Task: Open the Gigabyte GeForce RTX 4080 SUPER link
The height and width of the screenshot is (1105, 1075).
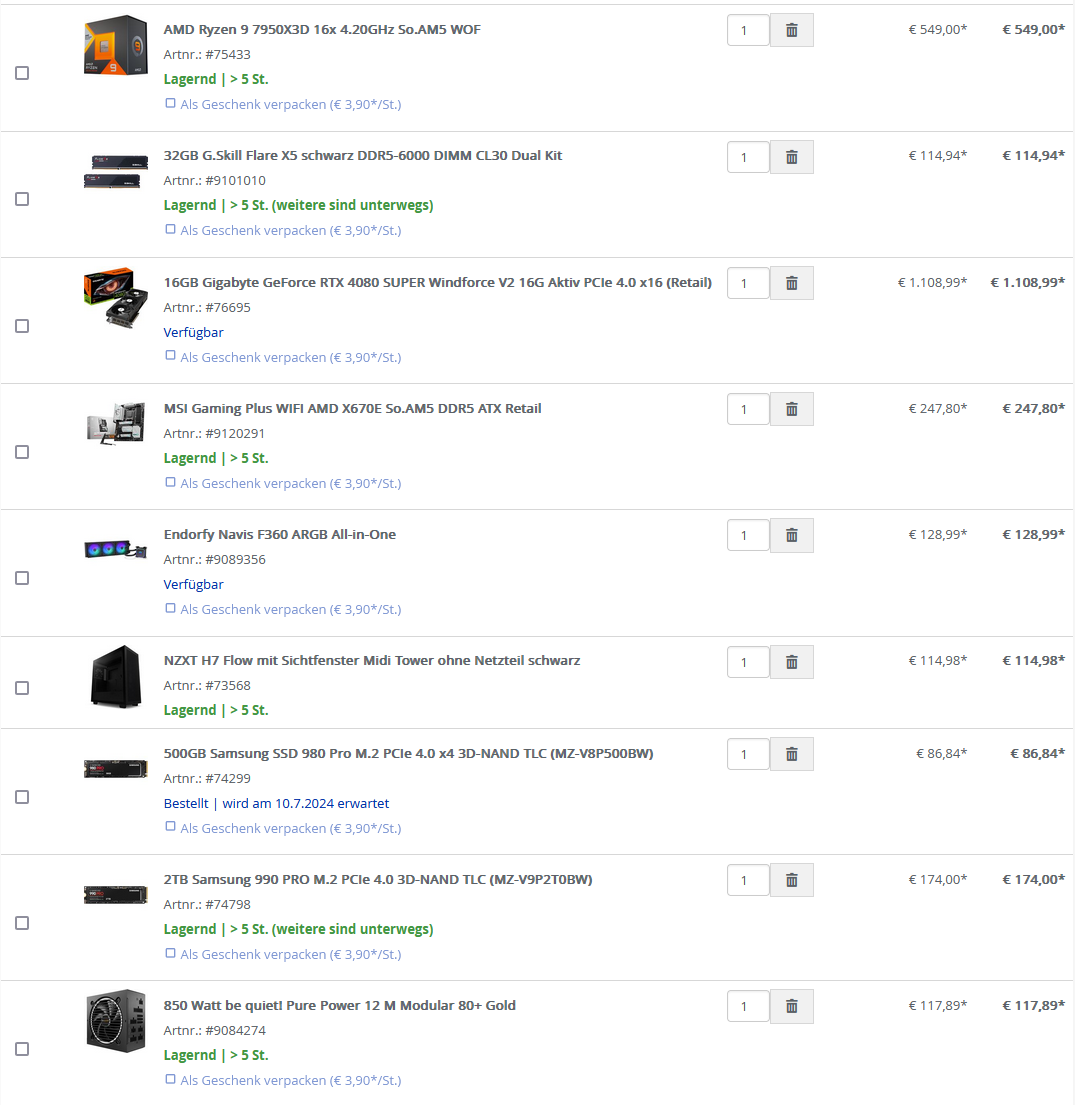Action: tap(438, 283)
